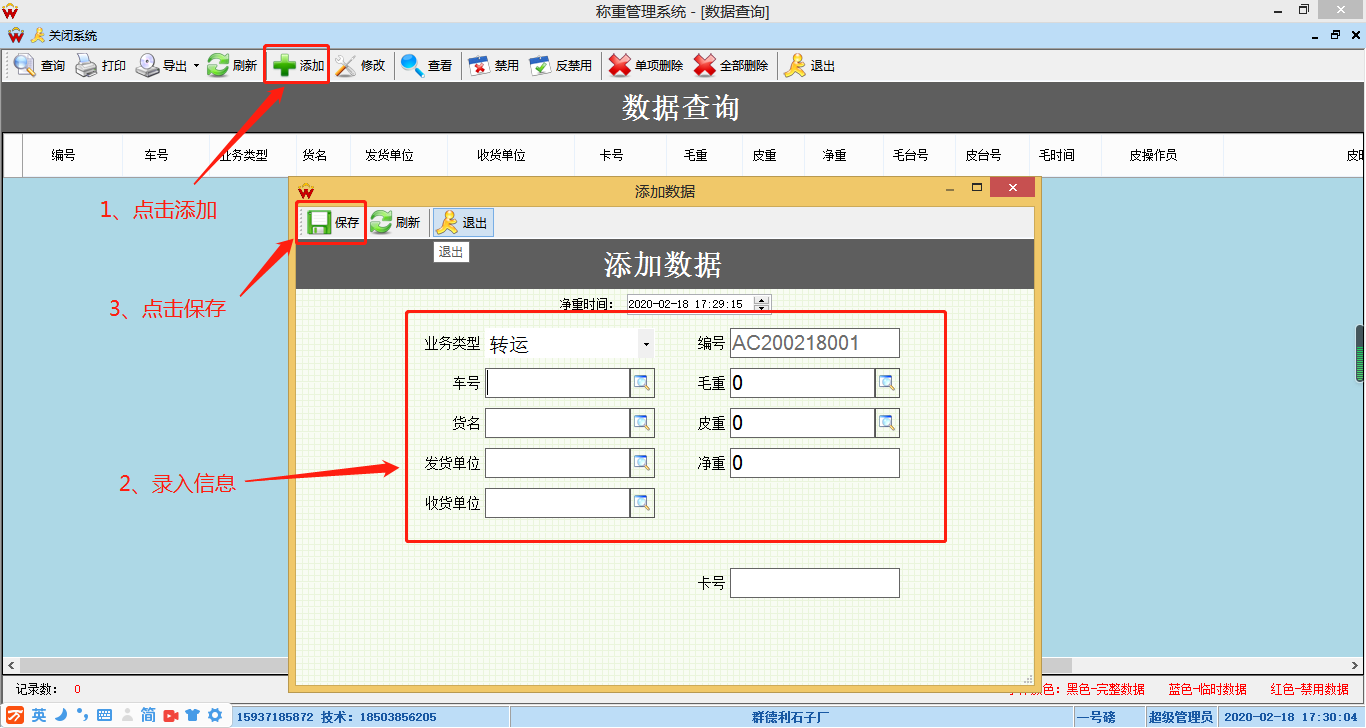Open the 业务类型 dropdown list
The image size is (1366, 728).
pos(646,345)
